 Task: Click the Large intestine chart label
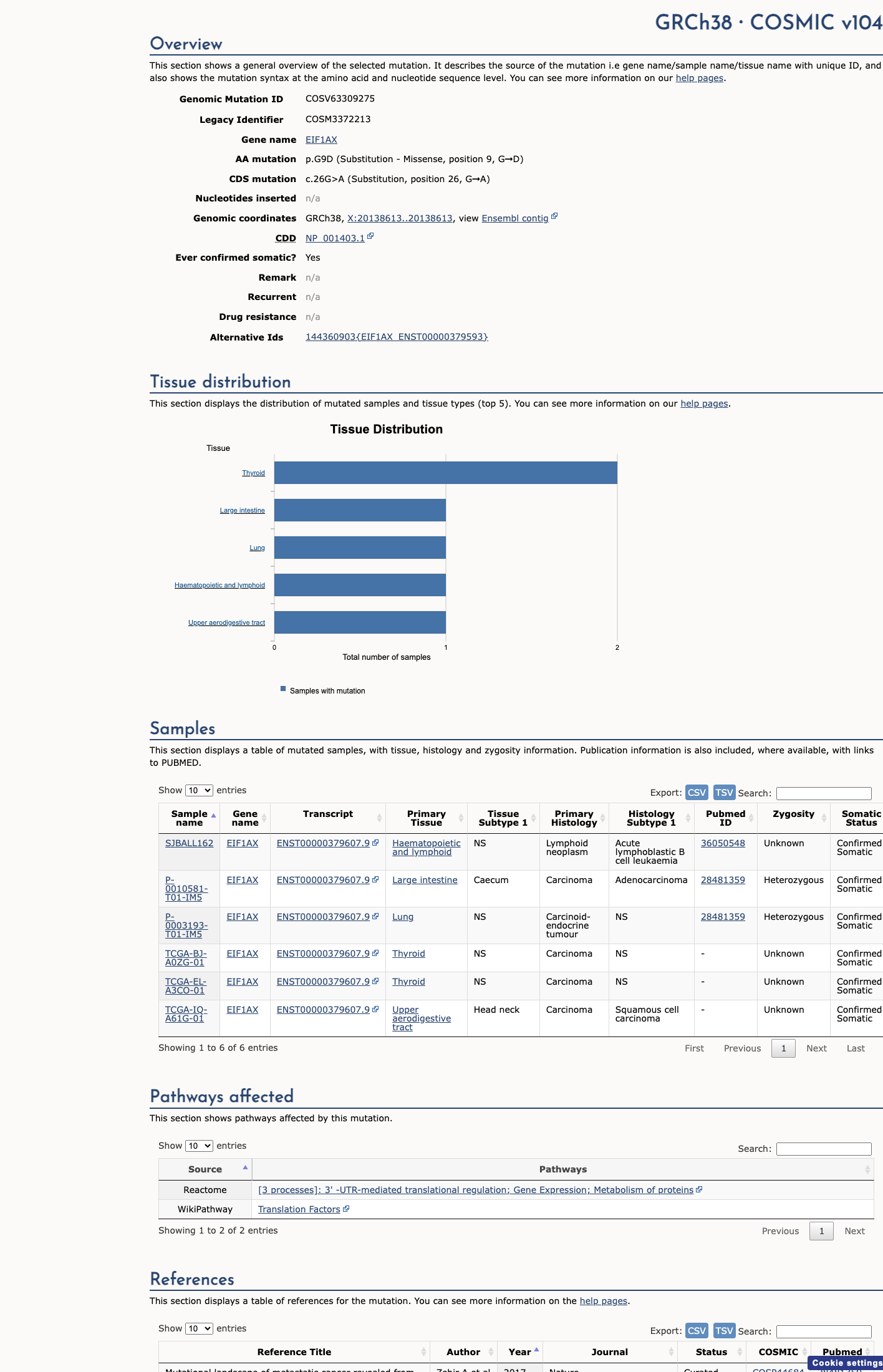[x=242, y=510]
